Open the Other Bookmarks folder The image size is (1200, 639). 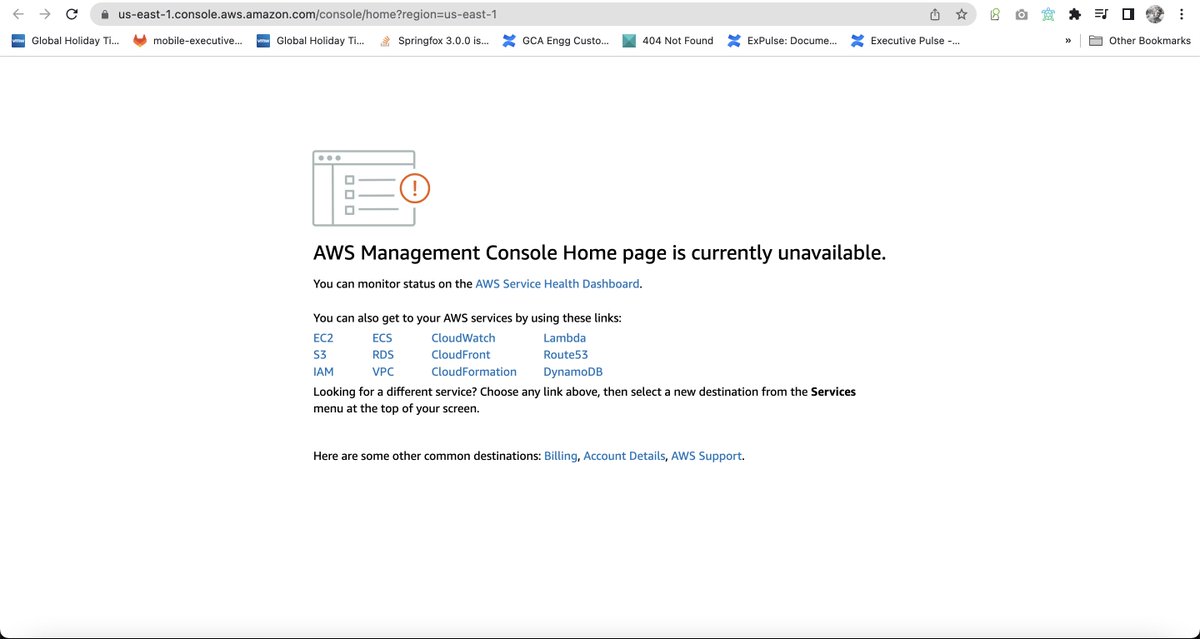click(1140, 41)
